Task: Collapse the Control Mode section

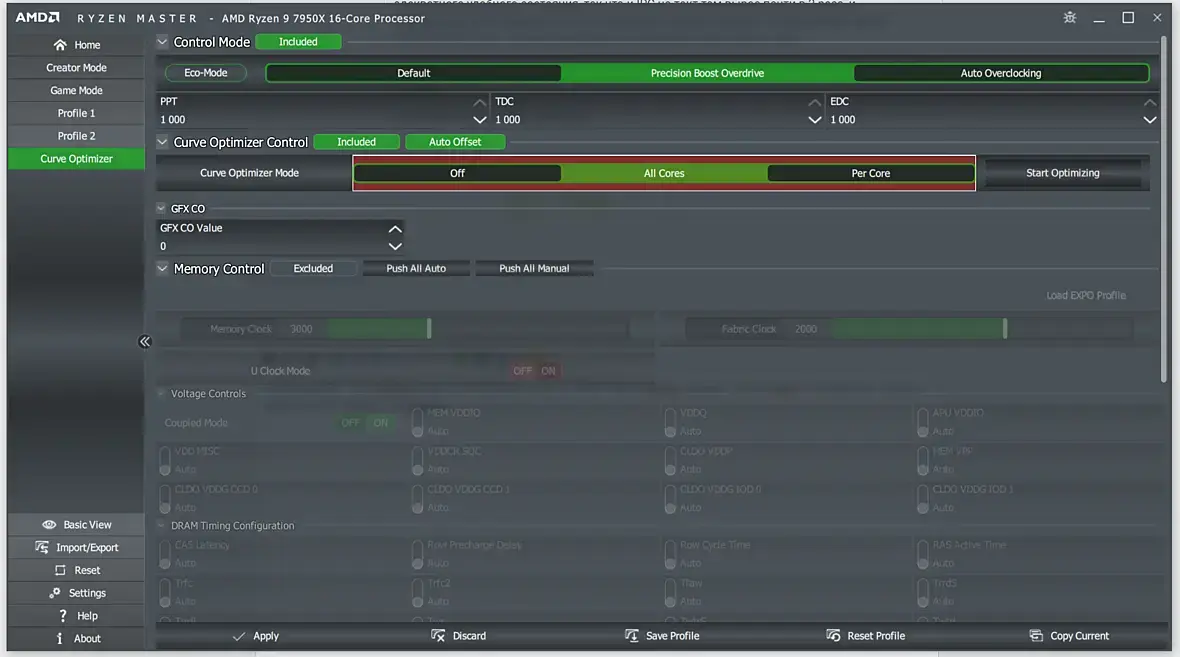Action: [x=162, y=42]
